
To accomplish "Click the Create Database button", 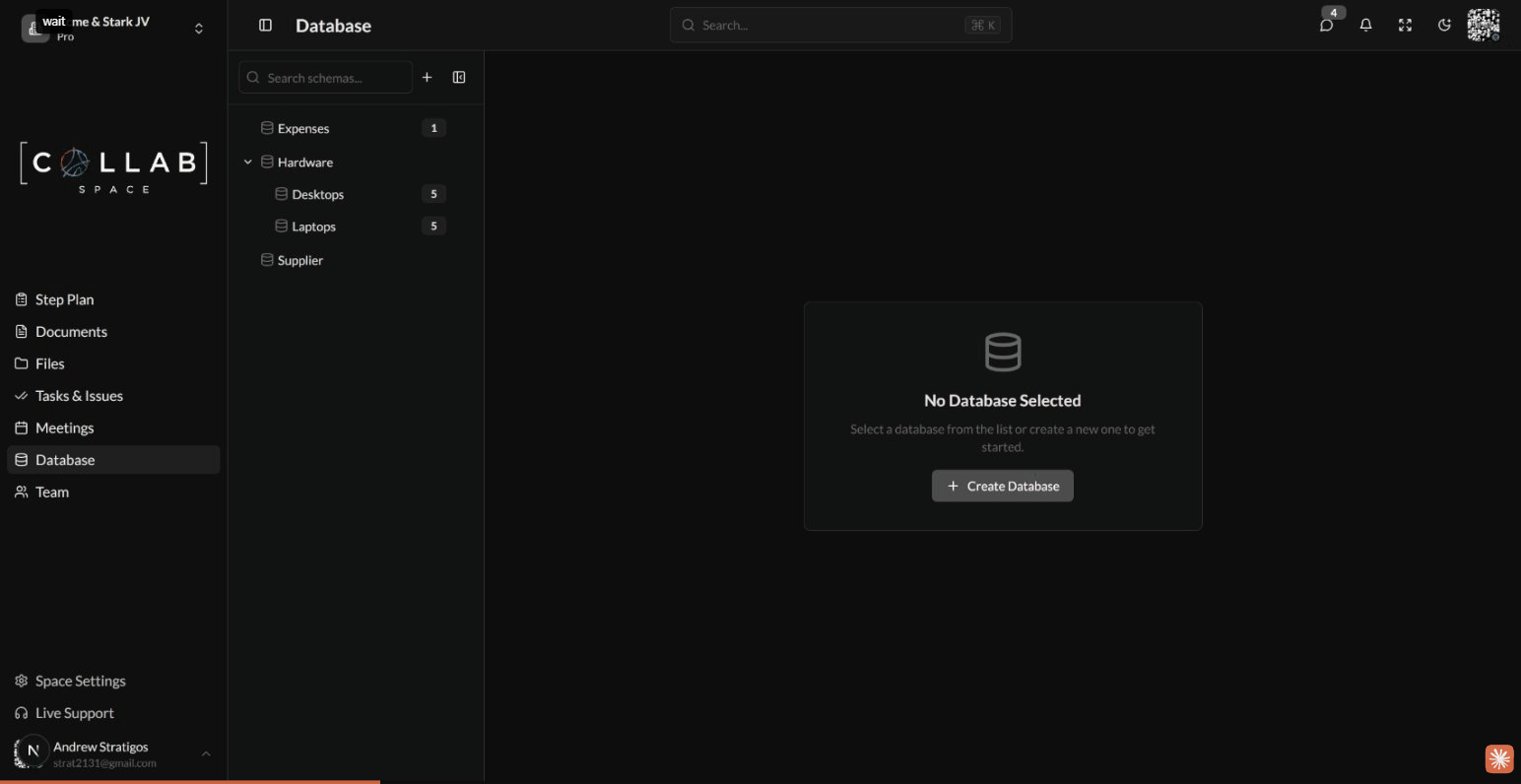I will [x=1002, y=486].
